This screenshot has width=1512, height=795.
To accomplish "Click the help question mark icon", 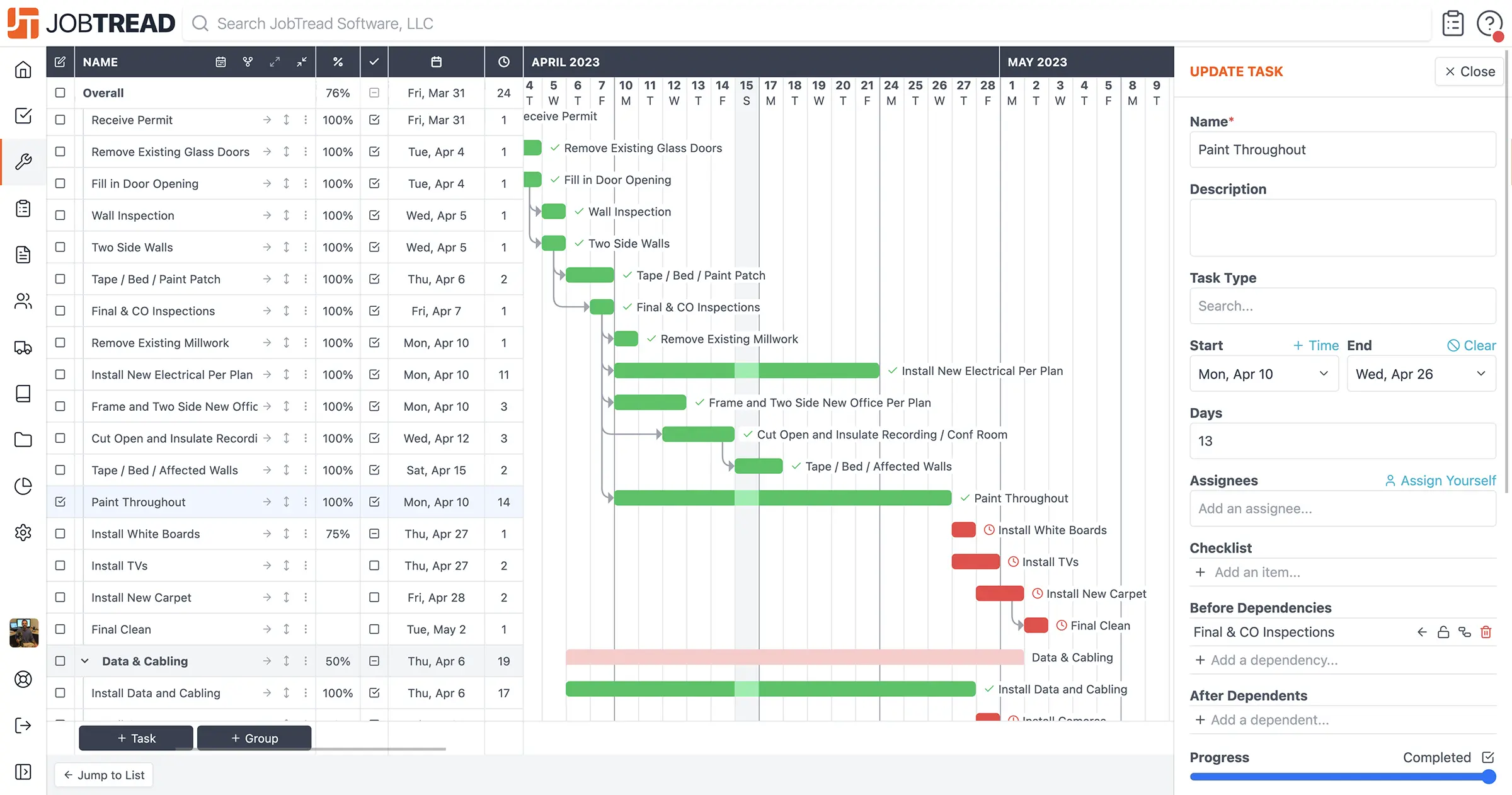I will point(1489,24).
